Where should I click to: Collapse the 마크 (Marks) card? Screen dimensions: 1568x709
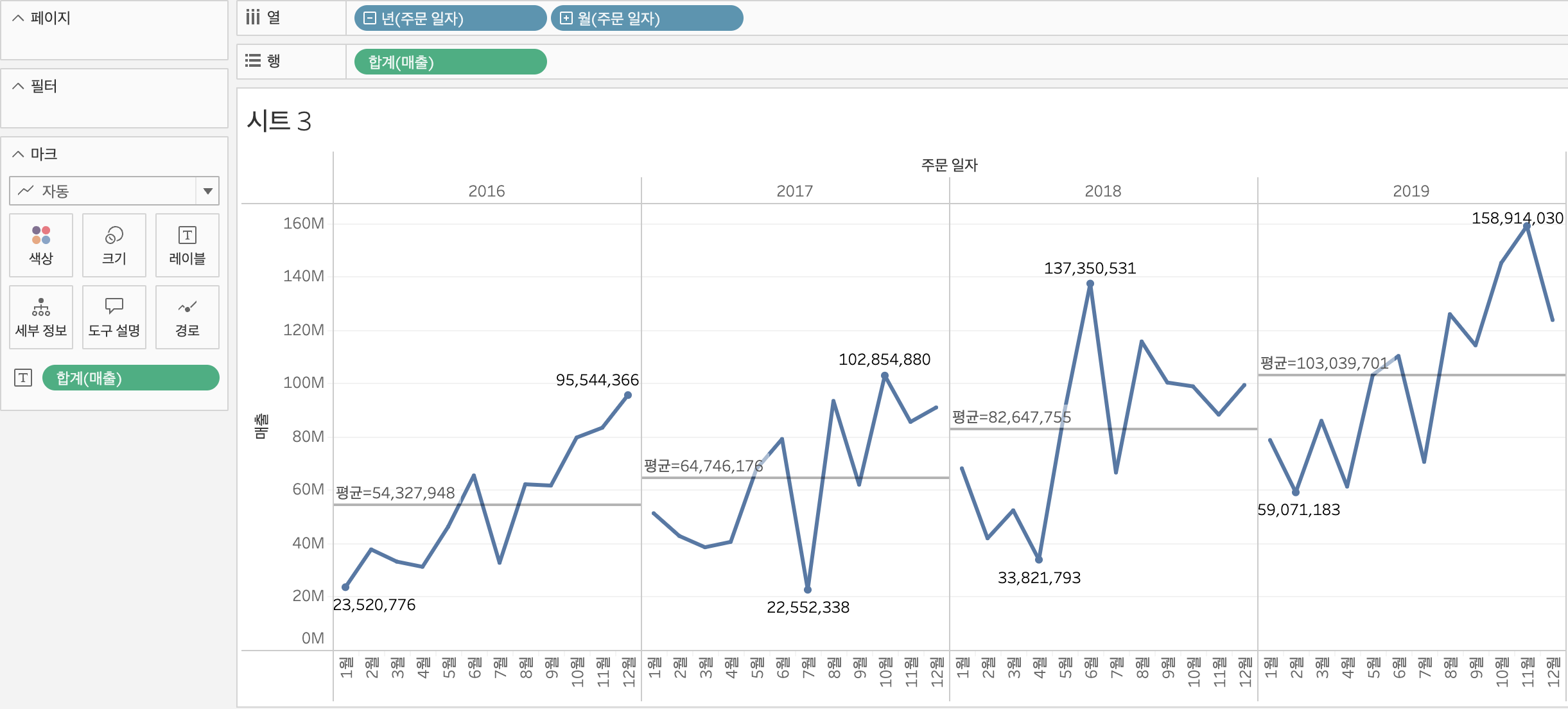(18, 154)
